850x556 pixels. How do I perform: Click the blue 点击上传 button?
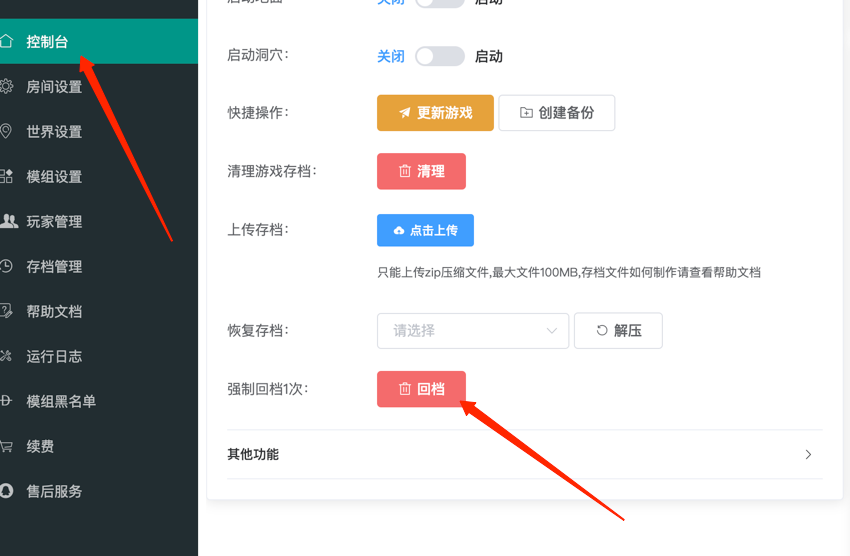(x=425, y=230)
